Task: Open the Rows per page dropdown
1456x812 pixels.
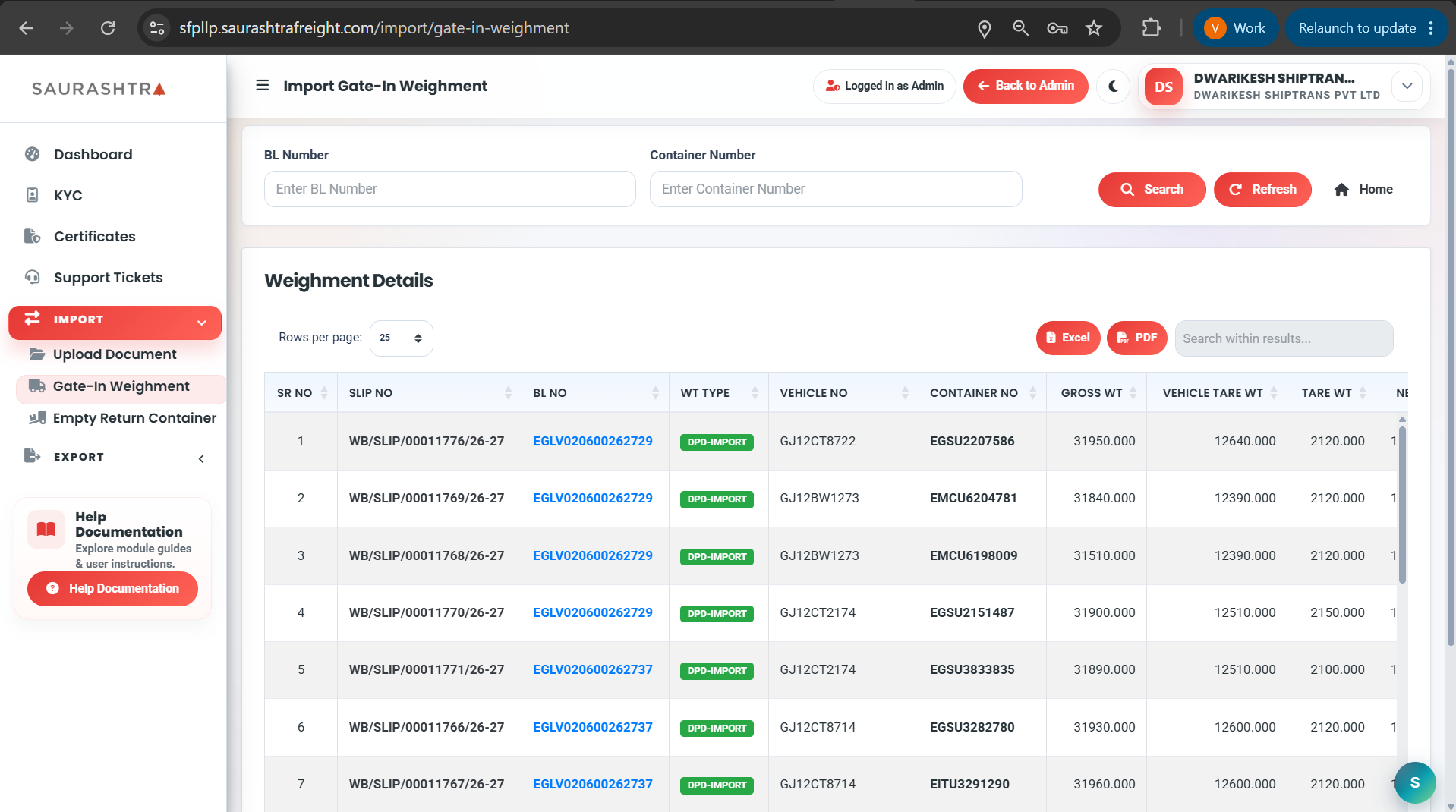Action: click(x=401, y=338)
